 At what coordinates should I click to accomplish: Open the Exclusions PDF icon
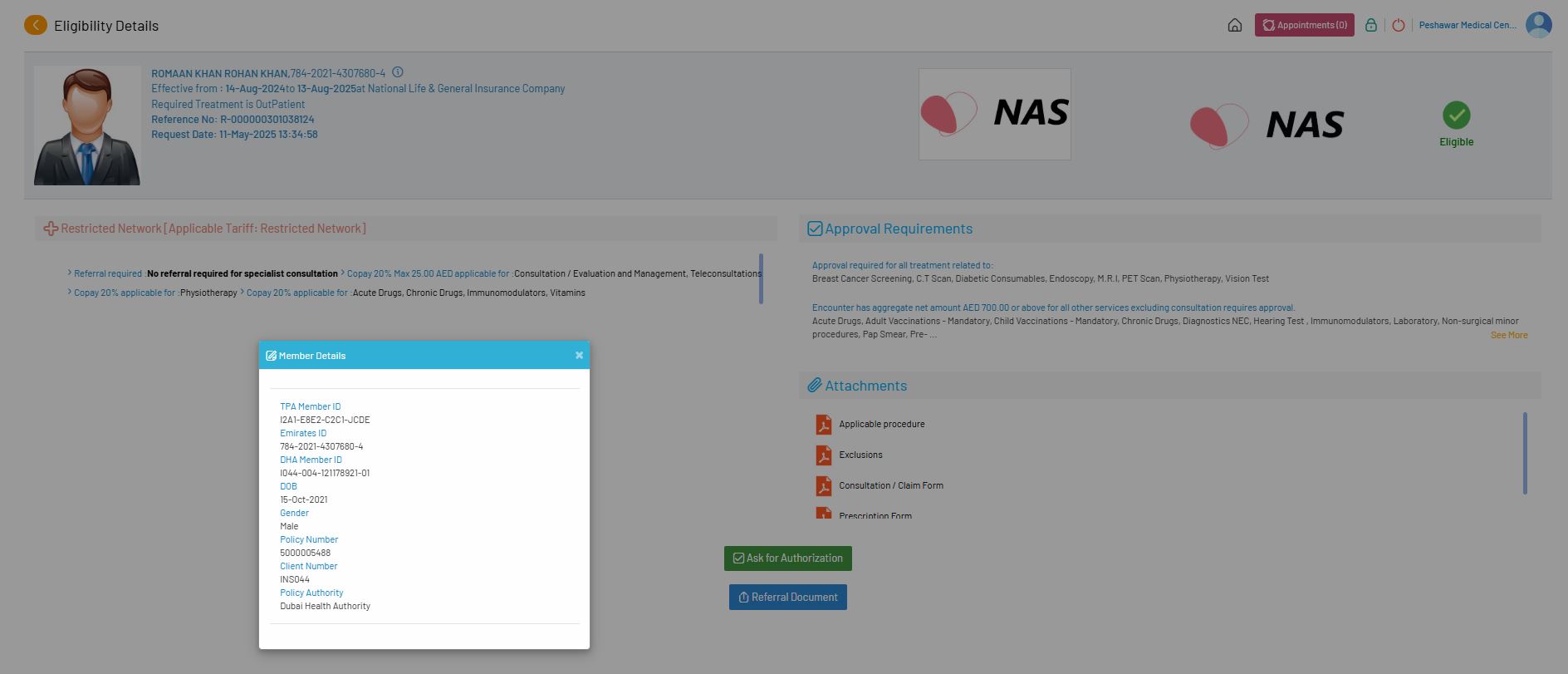[823, 455]
